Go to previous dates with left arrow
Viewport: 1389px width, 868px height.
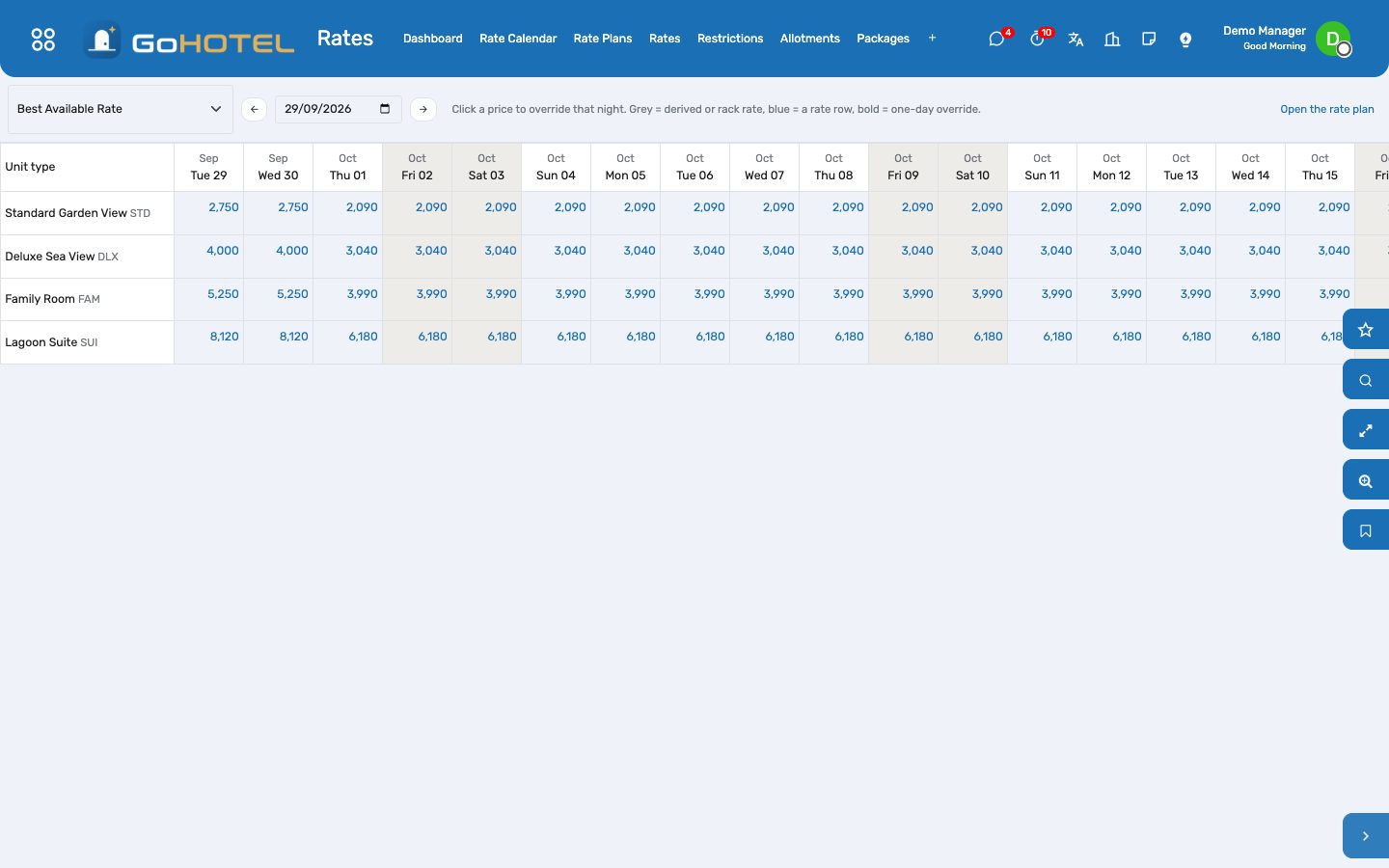pyautogui.click(x=254, y=109)
